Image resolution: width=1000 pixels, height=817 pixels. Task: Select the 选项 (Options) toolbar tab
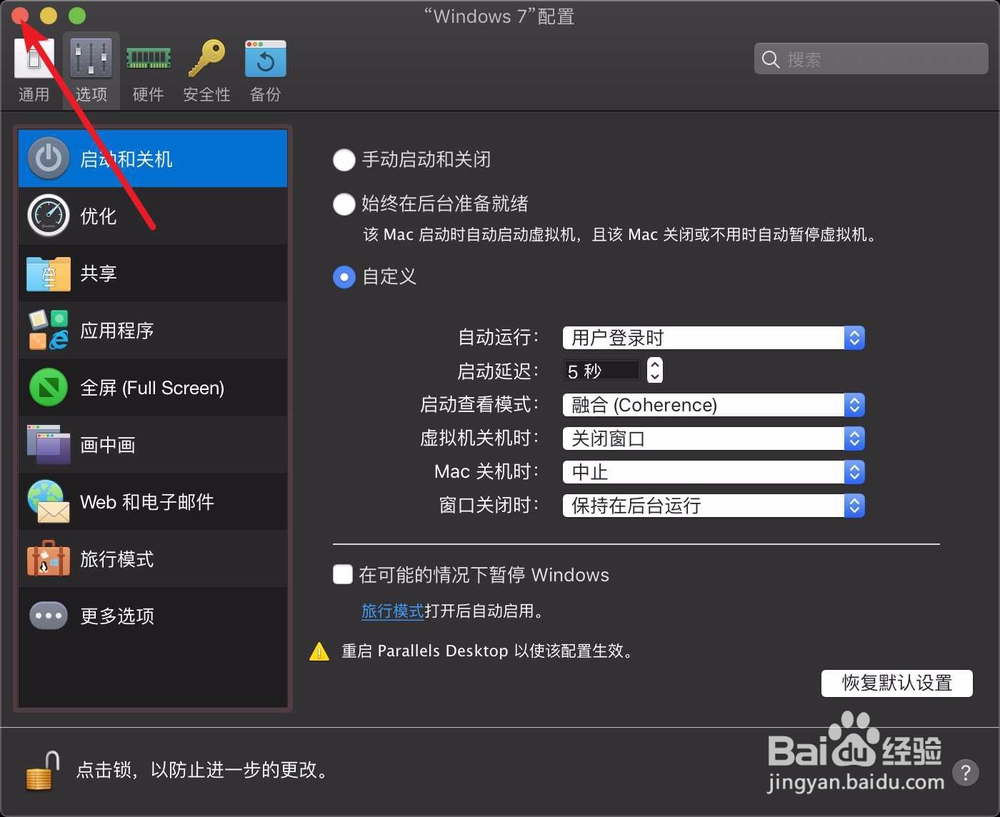91,71
